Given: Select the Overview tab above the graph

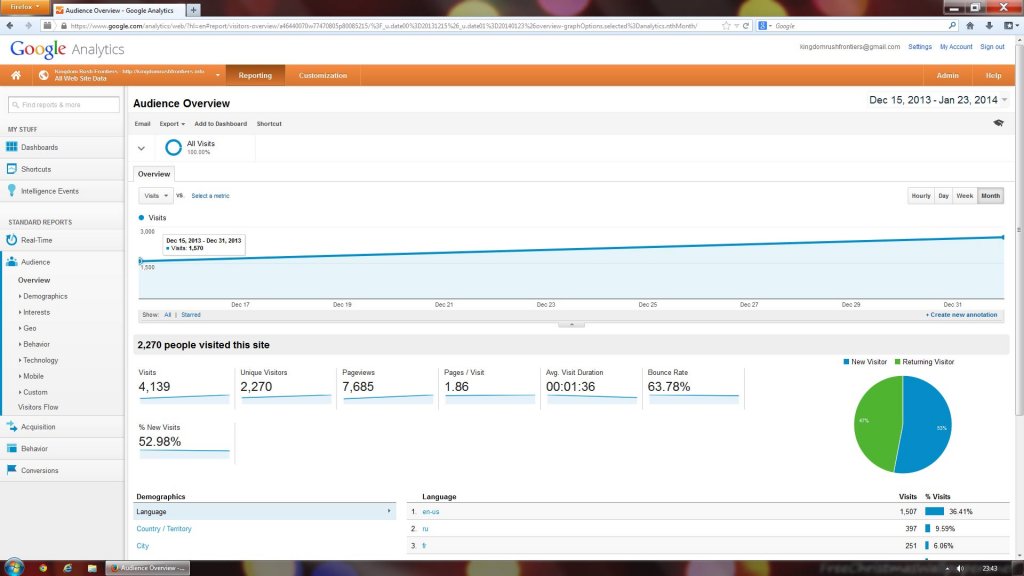Looking at the screenshot, I should coord(154,174).
